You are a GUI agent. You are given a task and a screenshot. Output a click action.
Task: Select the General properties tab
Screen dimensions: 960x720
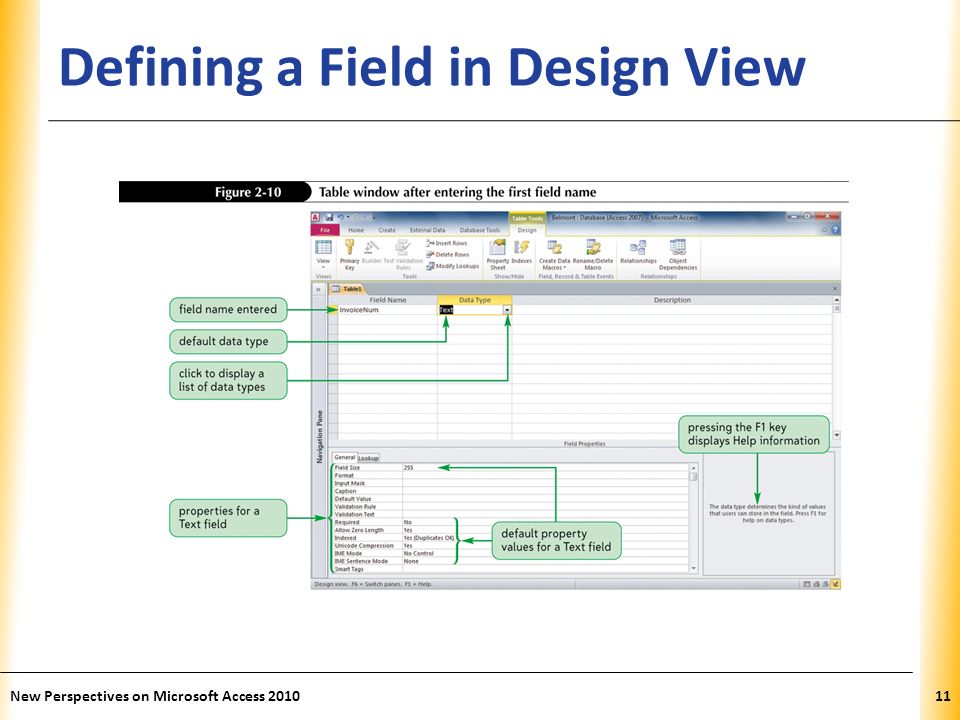point(345,457)
